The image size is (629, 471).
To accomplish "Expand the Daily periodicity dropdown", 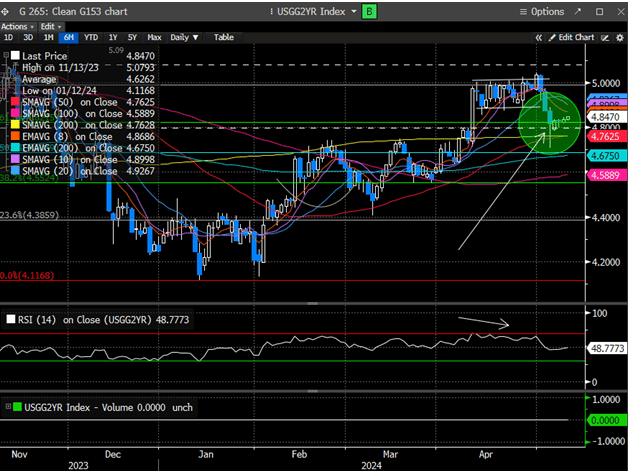I will tap(183, 37).
